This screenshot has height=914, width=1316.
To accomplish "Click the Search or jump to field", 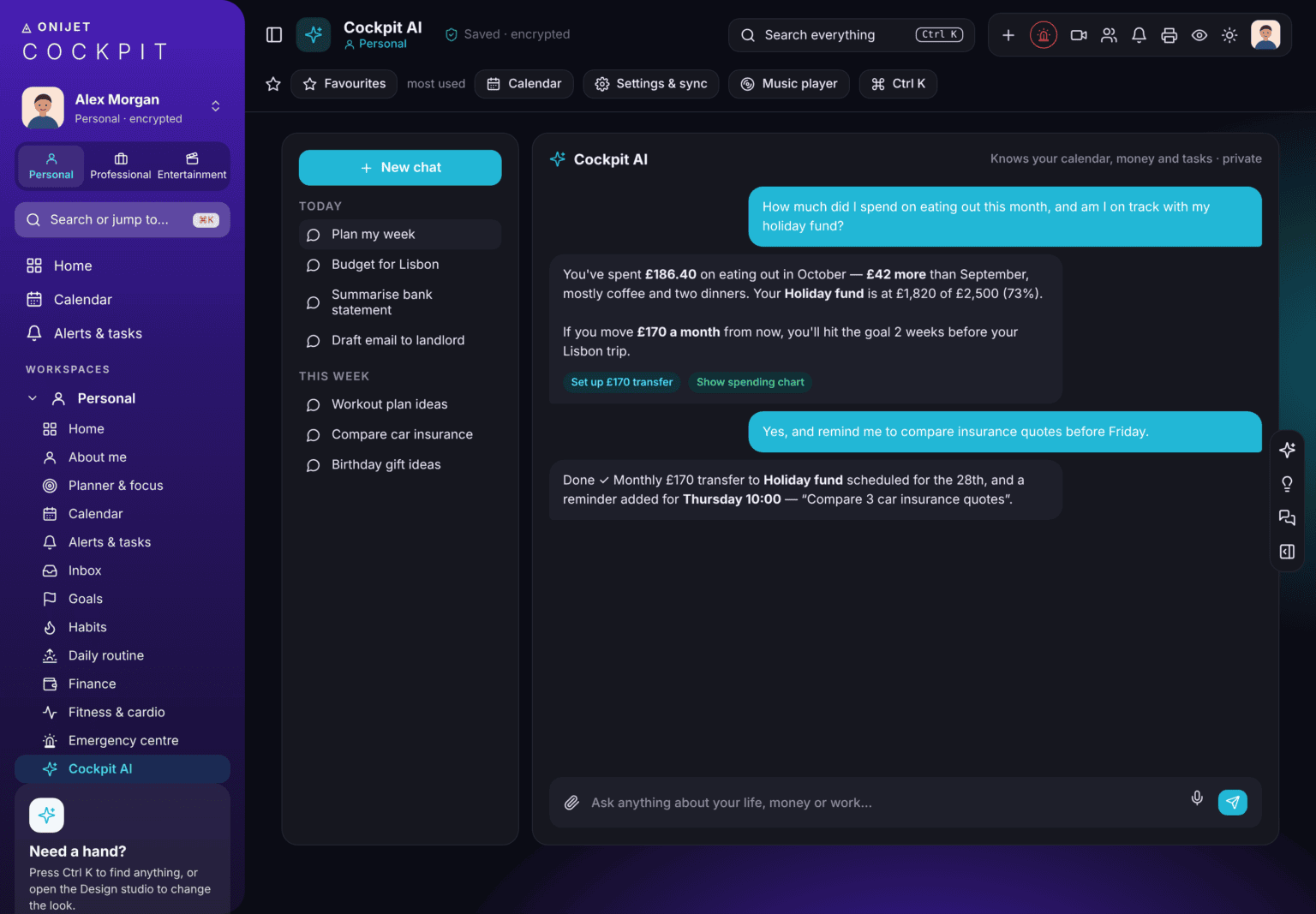I will pos(123,220).
